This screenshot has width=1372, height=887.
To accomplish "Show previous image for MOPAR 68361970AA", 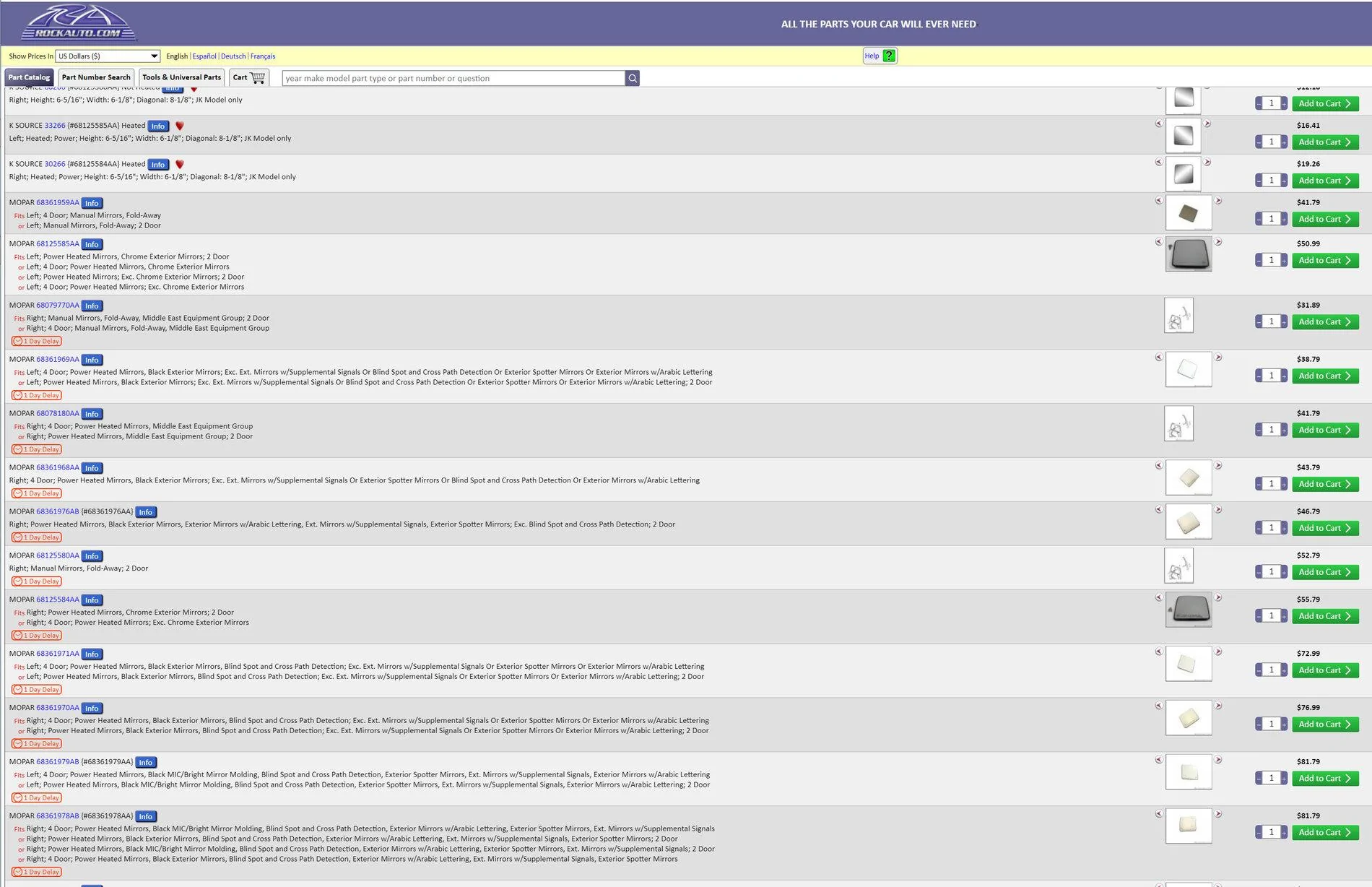I will point(1159,706).
